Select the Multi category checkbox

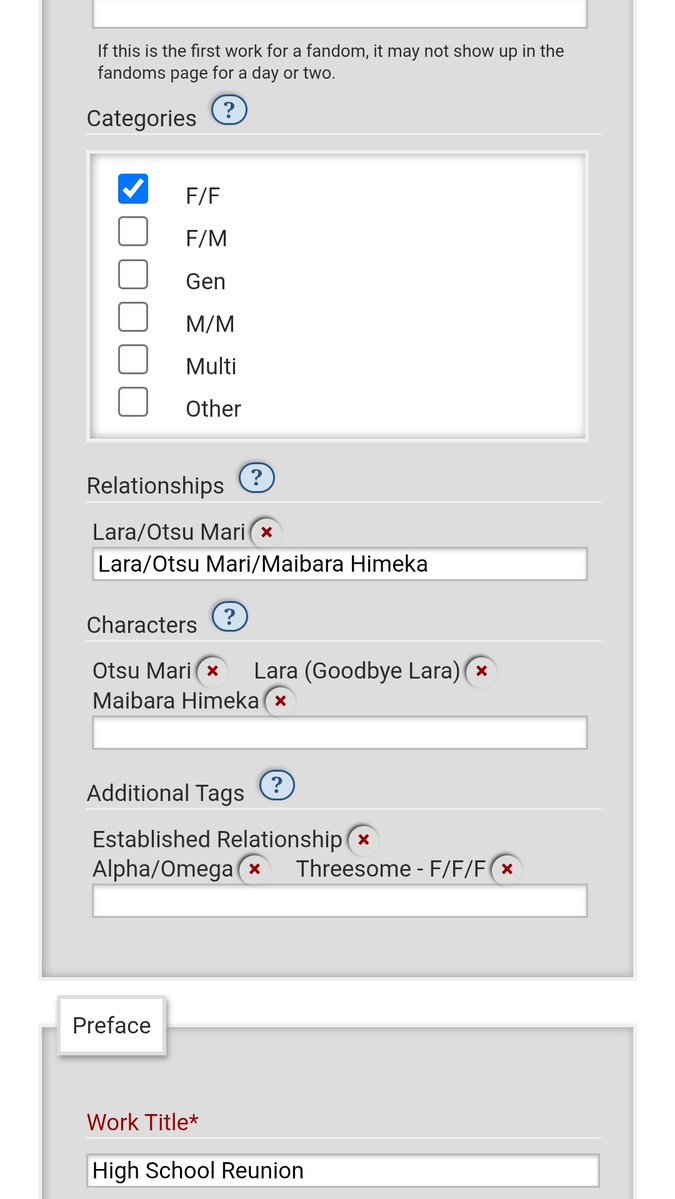(133, 359)
